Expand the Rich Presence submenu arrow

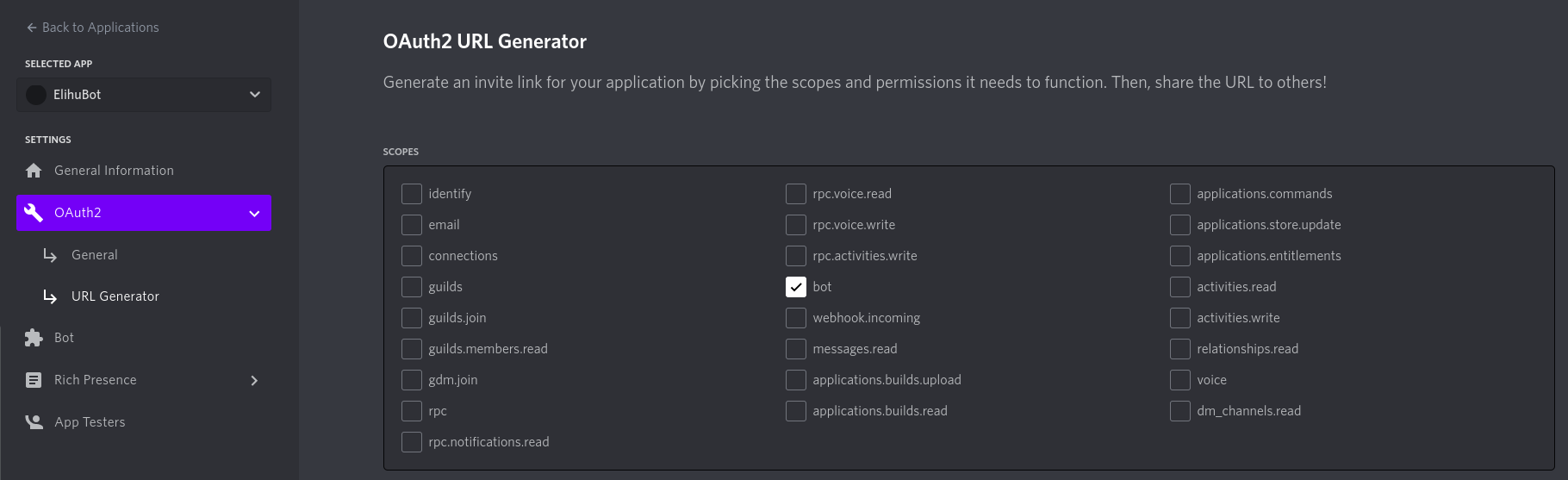[x=254, y=381]
